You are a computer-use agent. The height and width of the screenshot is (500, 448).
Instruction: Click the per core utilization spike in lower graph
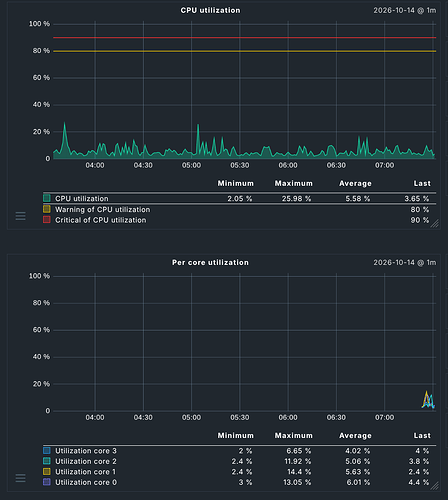[428, 400]
